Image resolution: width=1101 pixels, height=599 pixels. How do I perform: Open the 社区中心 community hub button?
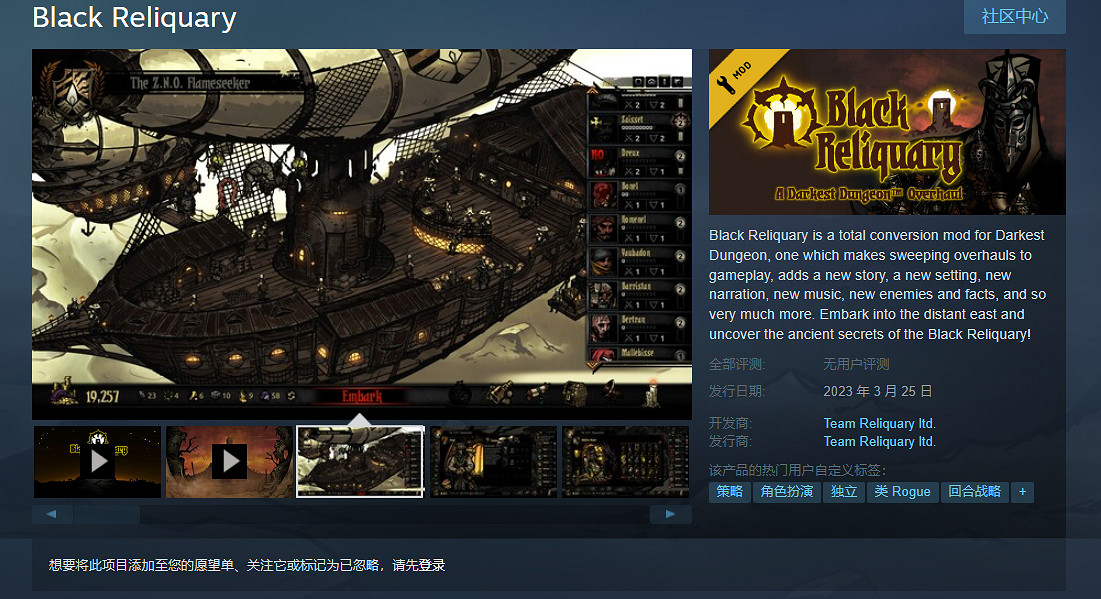(1014, 17)
